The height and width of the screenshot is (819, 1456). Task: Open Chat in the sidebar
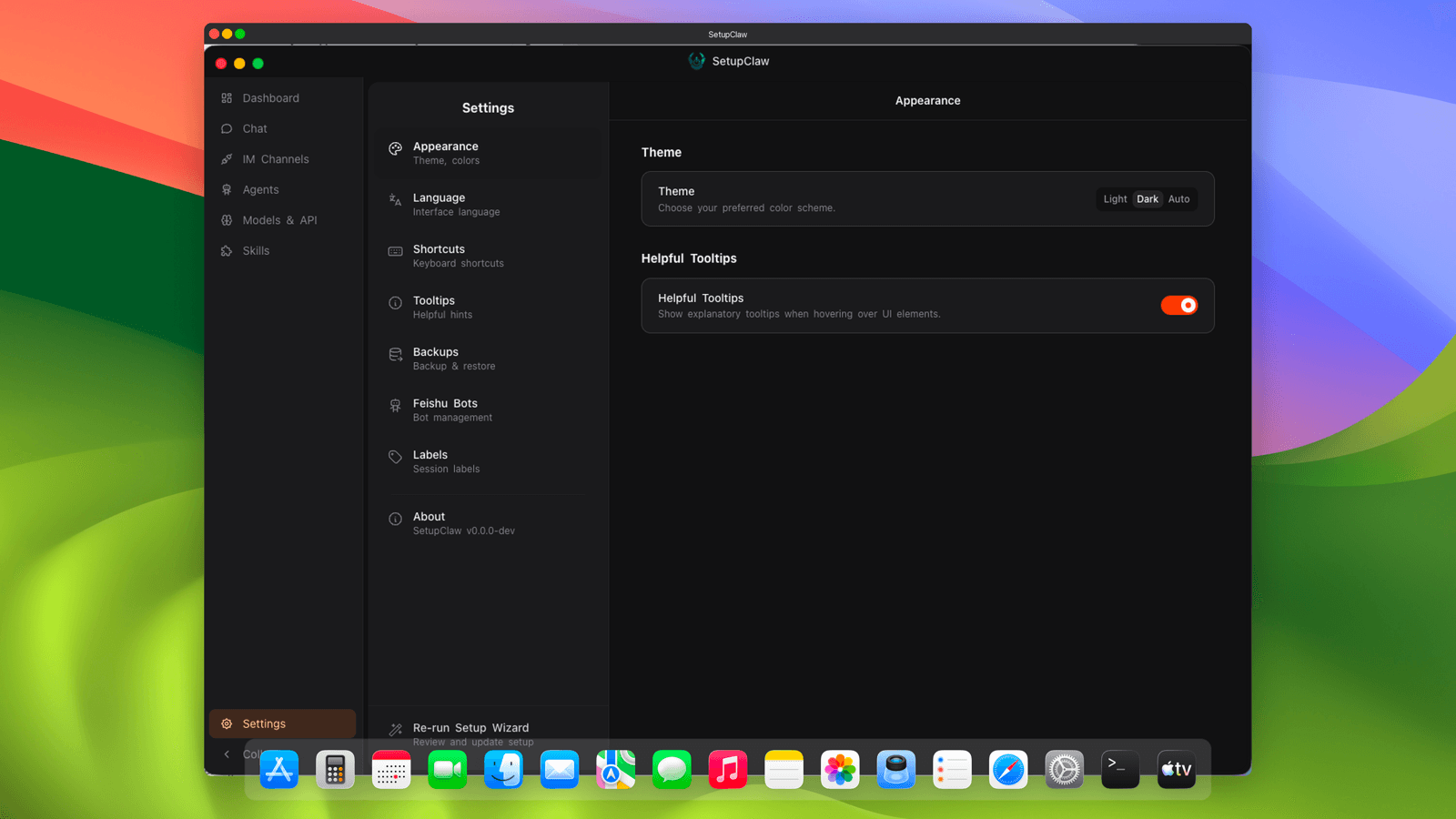[282, 128]
